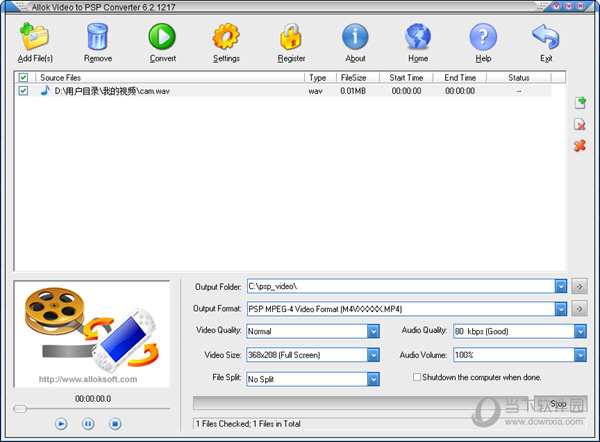Screen dimensions: 600x442
Task: Start conversion with the Convert icon
Action: (x=162, y=36)
